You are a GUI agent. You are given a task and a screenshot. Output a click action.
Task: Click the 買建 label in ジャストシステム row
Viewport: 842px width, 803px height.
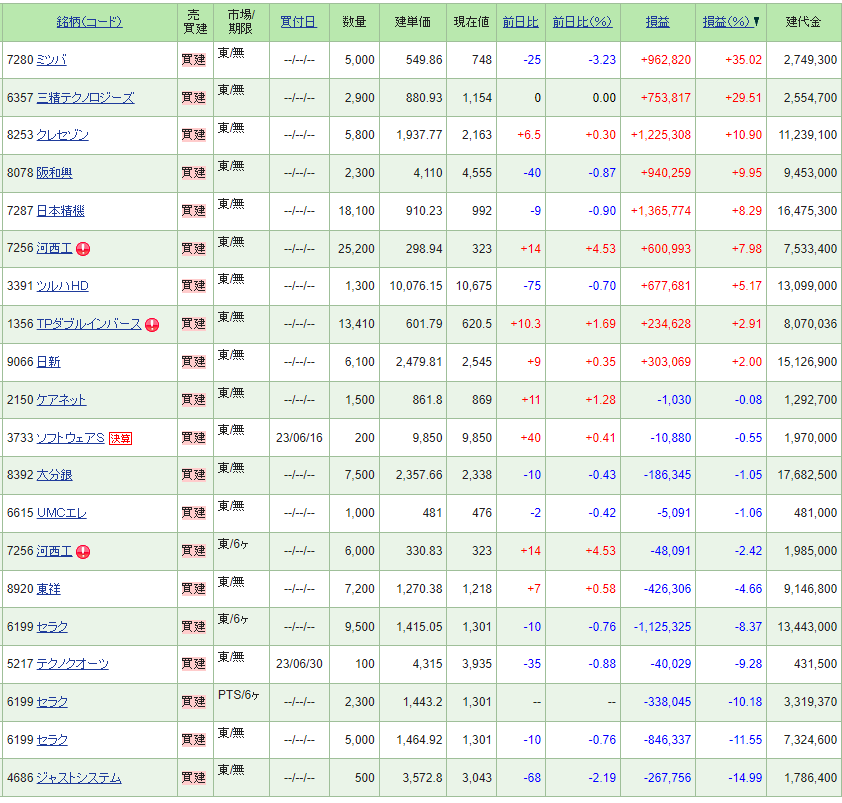[193, 778]
